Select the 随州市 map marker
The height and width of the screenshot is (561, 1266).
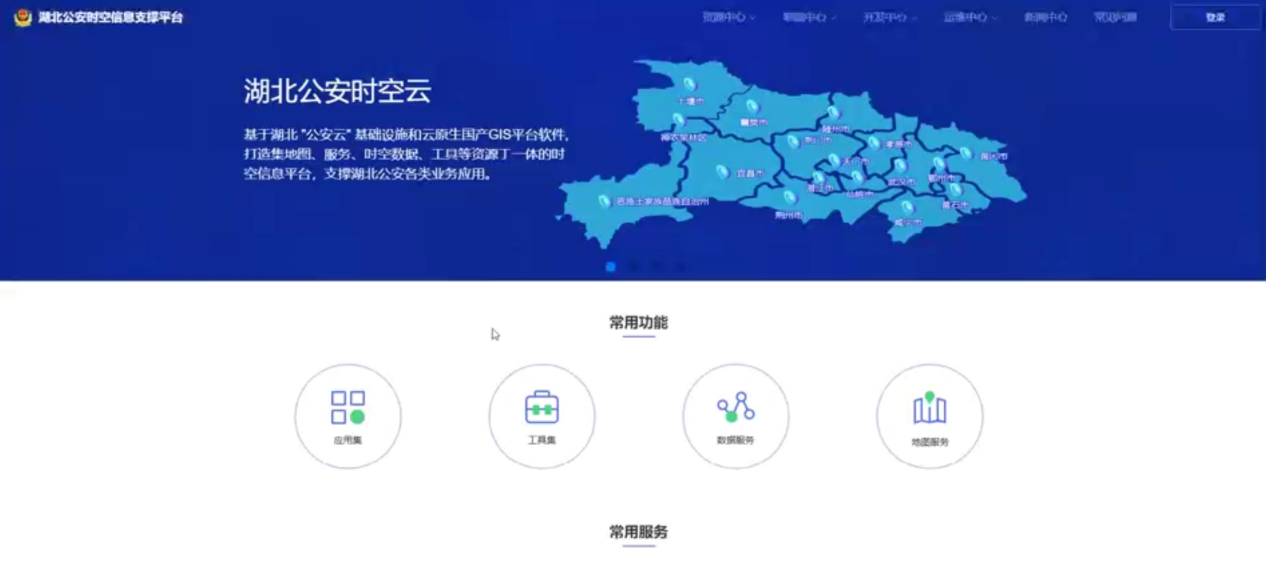(x=832, y=112)
